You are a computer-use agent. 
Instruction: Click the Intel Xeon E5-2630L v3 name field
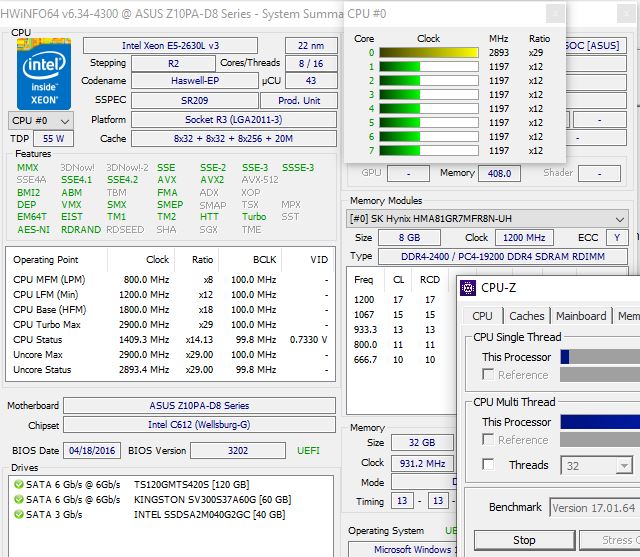pos(170,46)
